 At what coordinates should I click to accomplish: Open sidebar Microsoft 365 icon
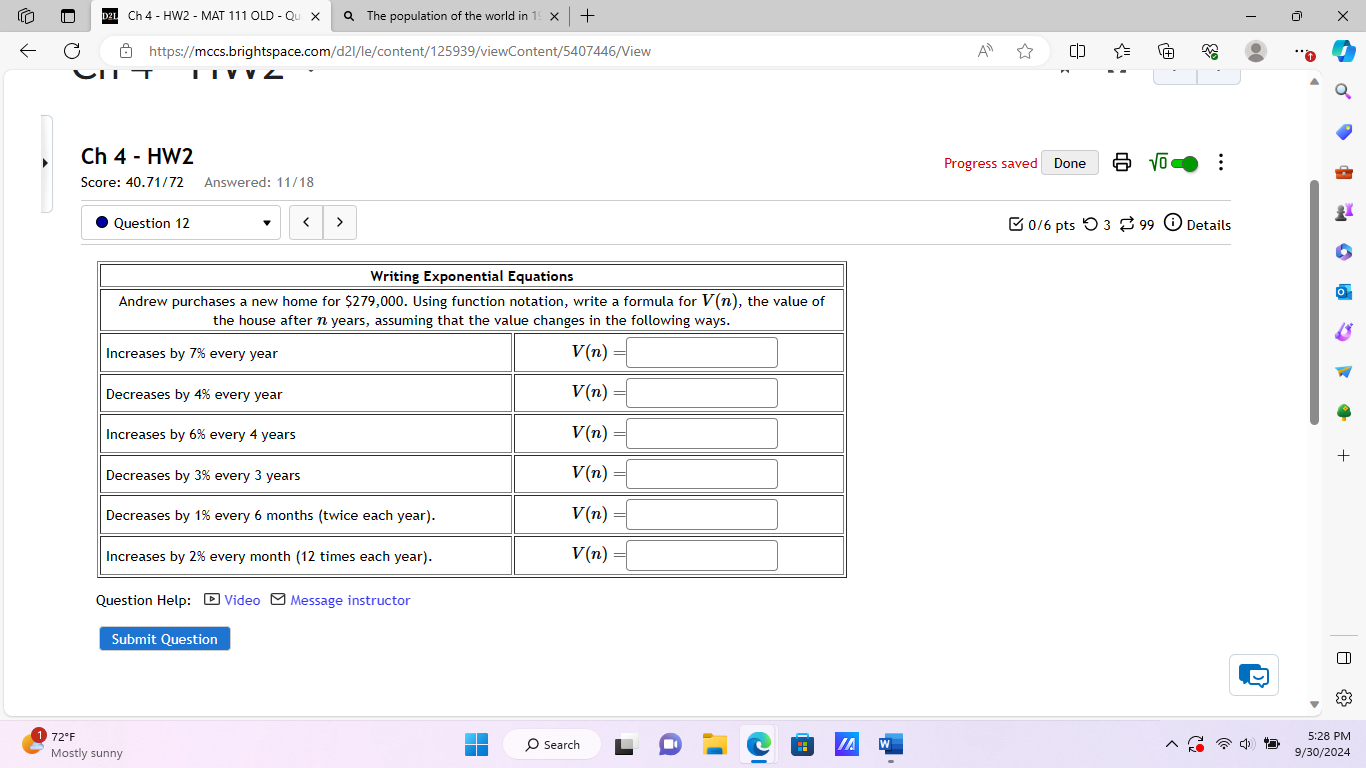pos(1343,251)
